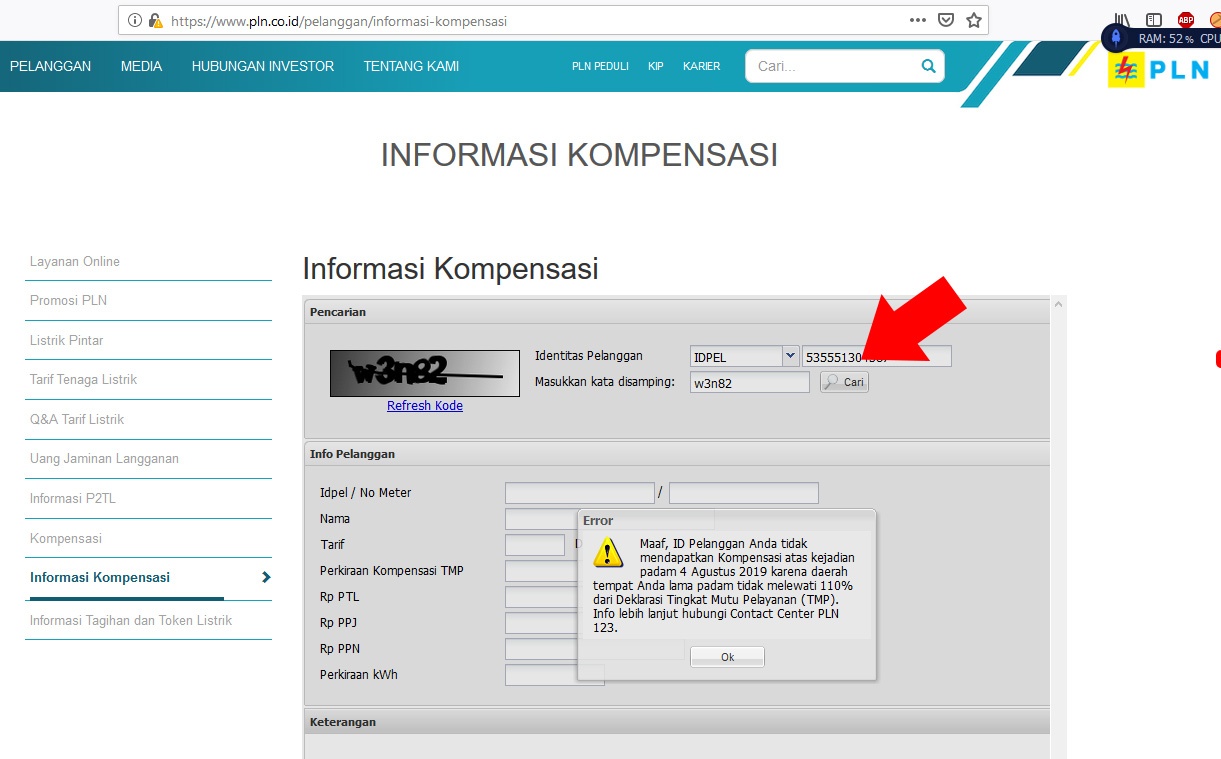Image resolution: width=1221 pixels, height=759 pixels.
Task: Open Informasi Tagihan dan Token Listrik
Action: (131, 620)
